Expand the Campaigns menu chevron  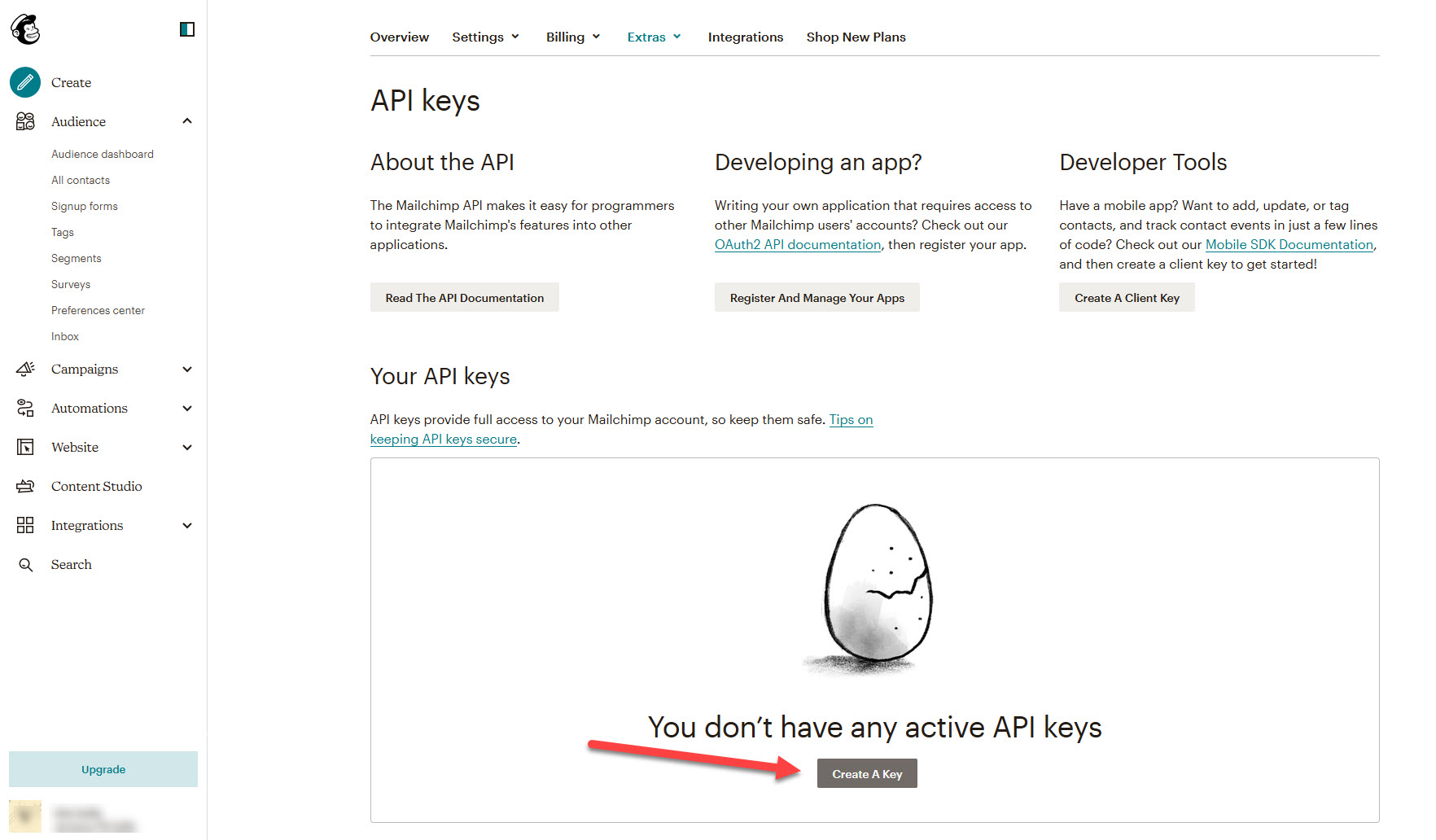(x=187, y=369)
